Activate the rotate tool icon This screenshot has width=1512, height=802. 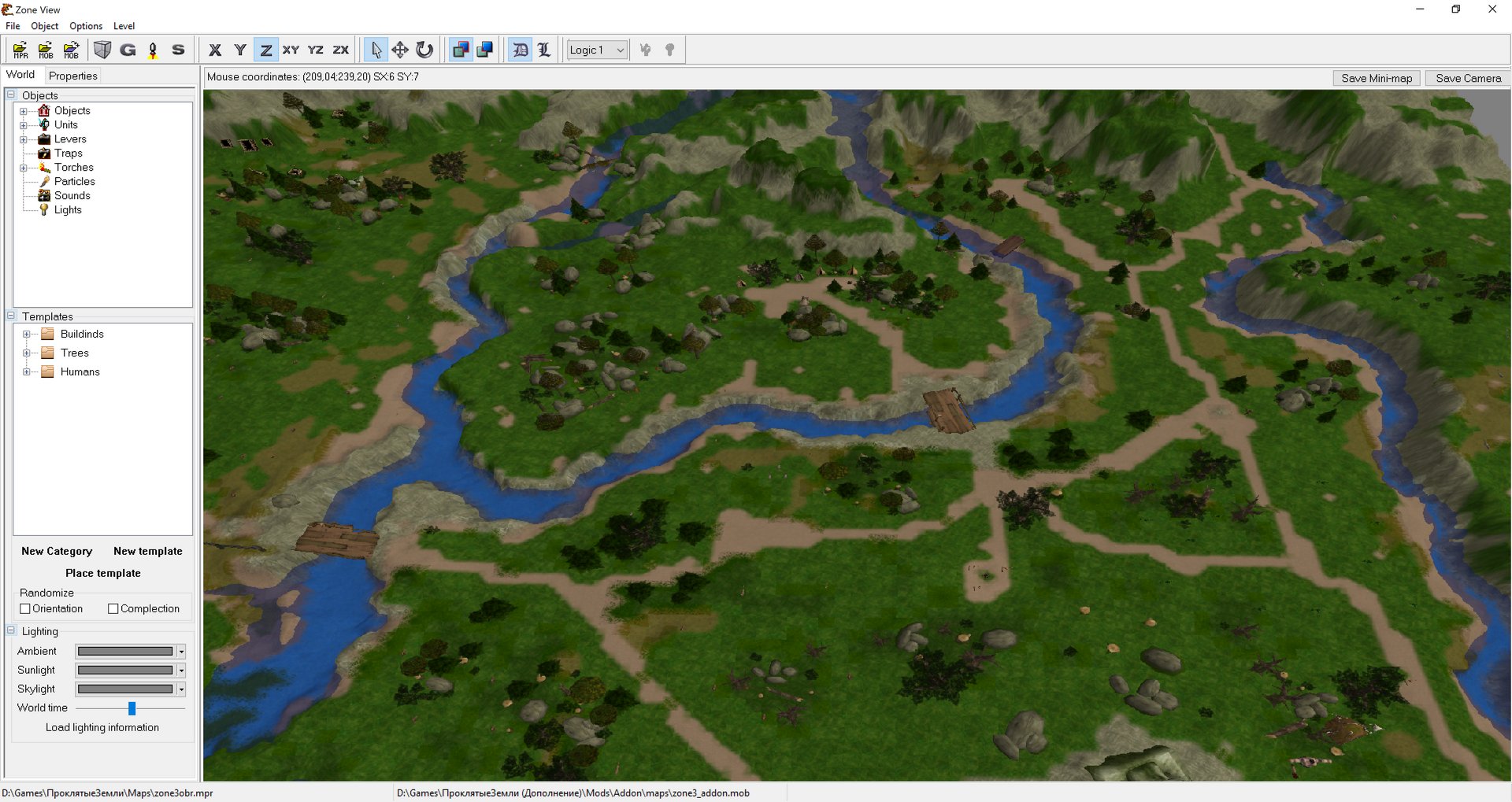(x=424, y=50)
